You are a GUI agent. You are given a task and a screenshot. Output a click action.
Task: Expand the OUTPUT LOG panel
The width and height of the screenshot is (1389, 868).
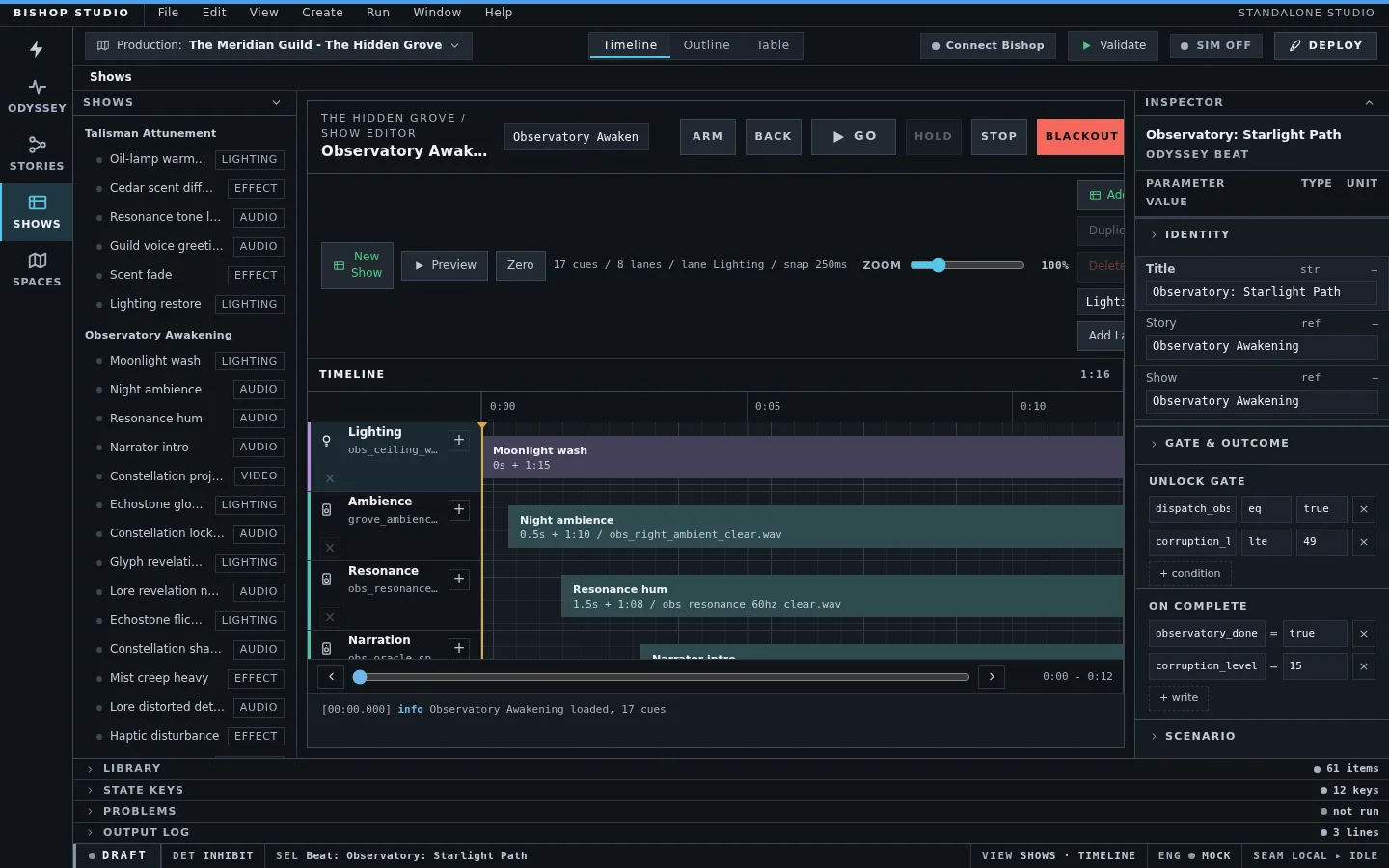pos(731,832)
